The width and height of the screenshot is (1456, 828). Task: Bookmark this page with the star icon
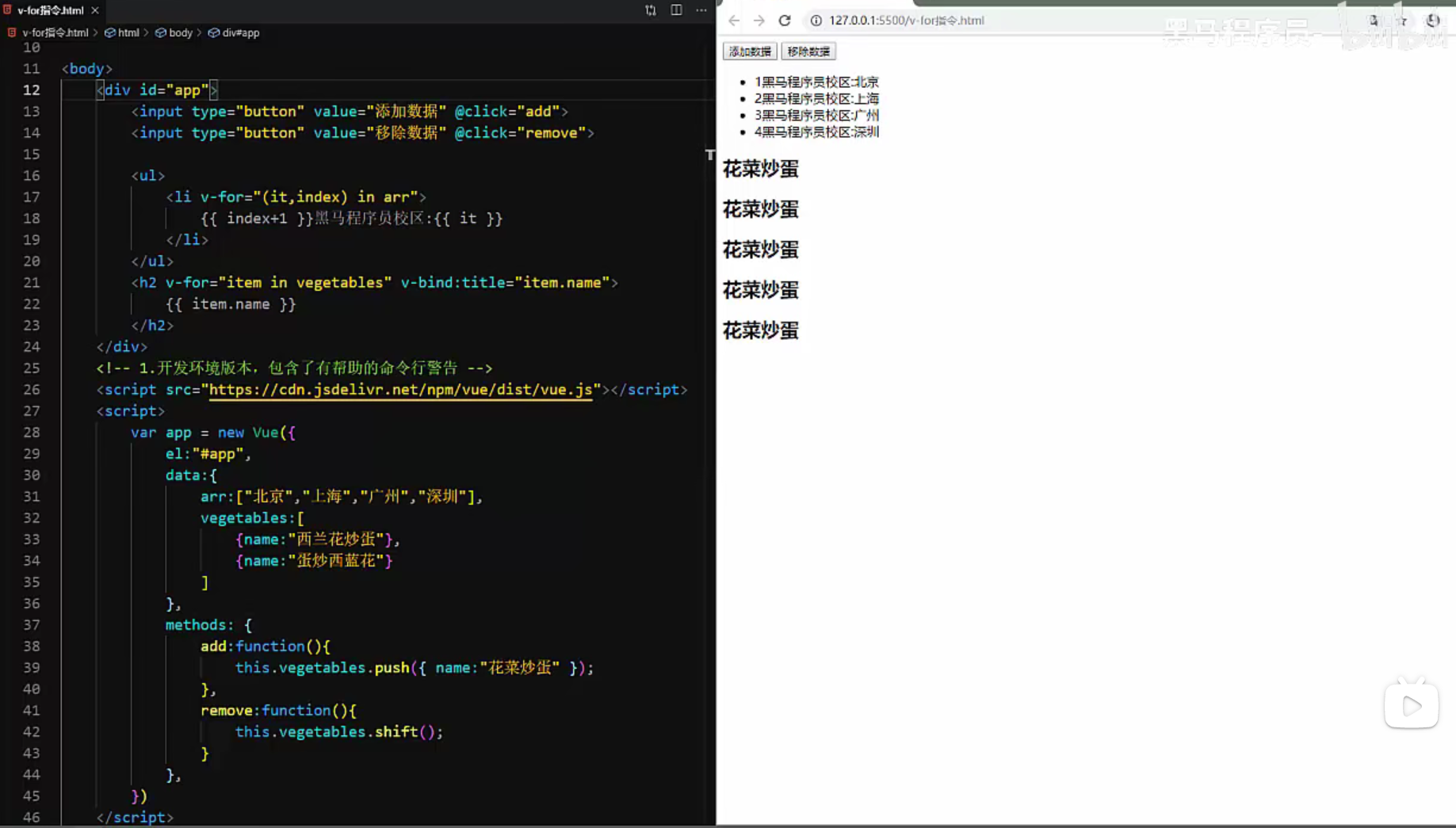(x=1403, y=21)
